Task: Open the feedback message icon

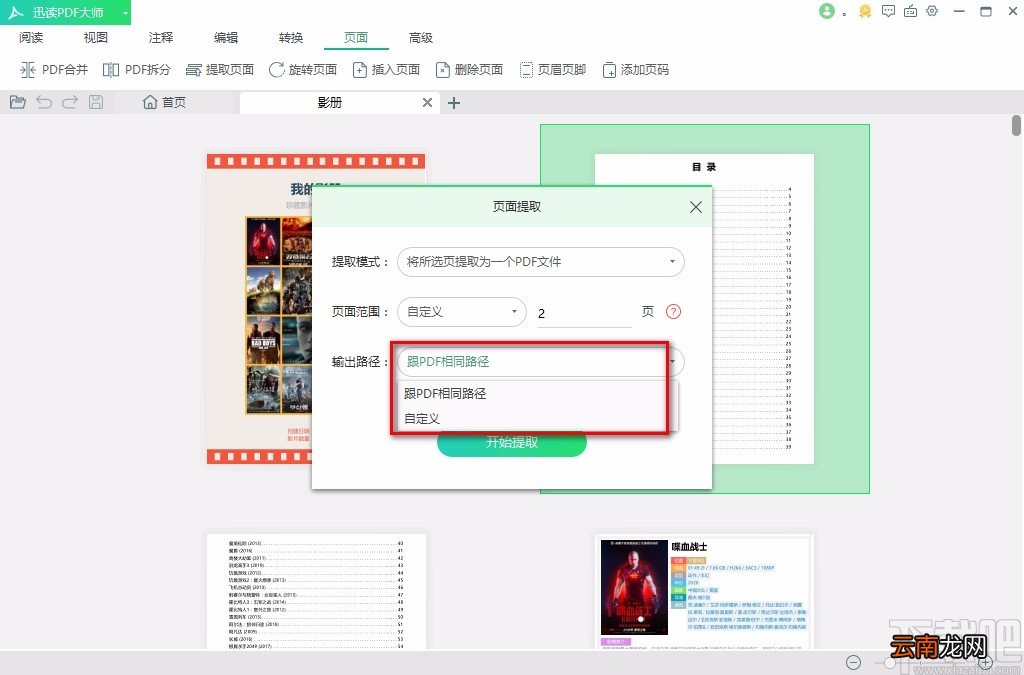Action: (x=888, y=11)
